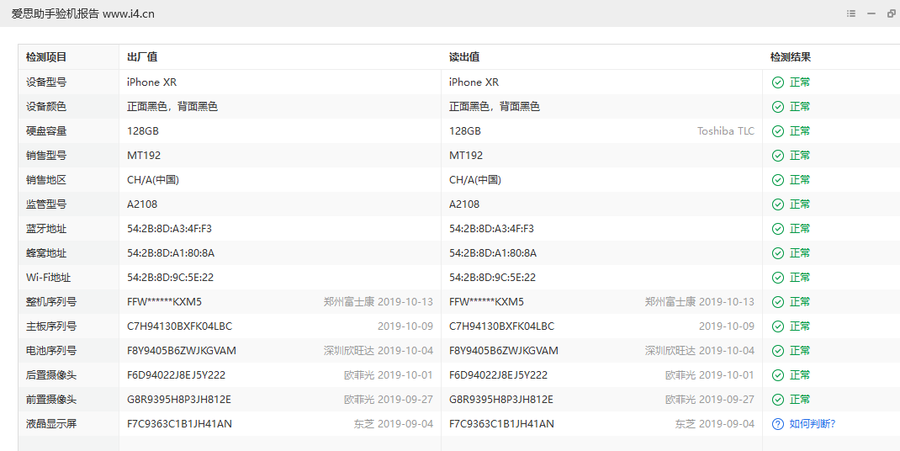Image resolution: width=900 pixels, height=451 pixels.
Task: Click green check icon in 销售型号 row
Action: [x=778, y=155]
